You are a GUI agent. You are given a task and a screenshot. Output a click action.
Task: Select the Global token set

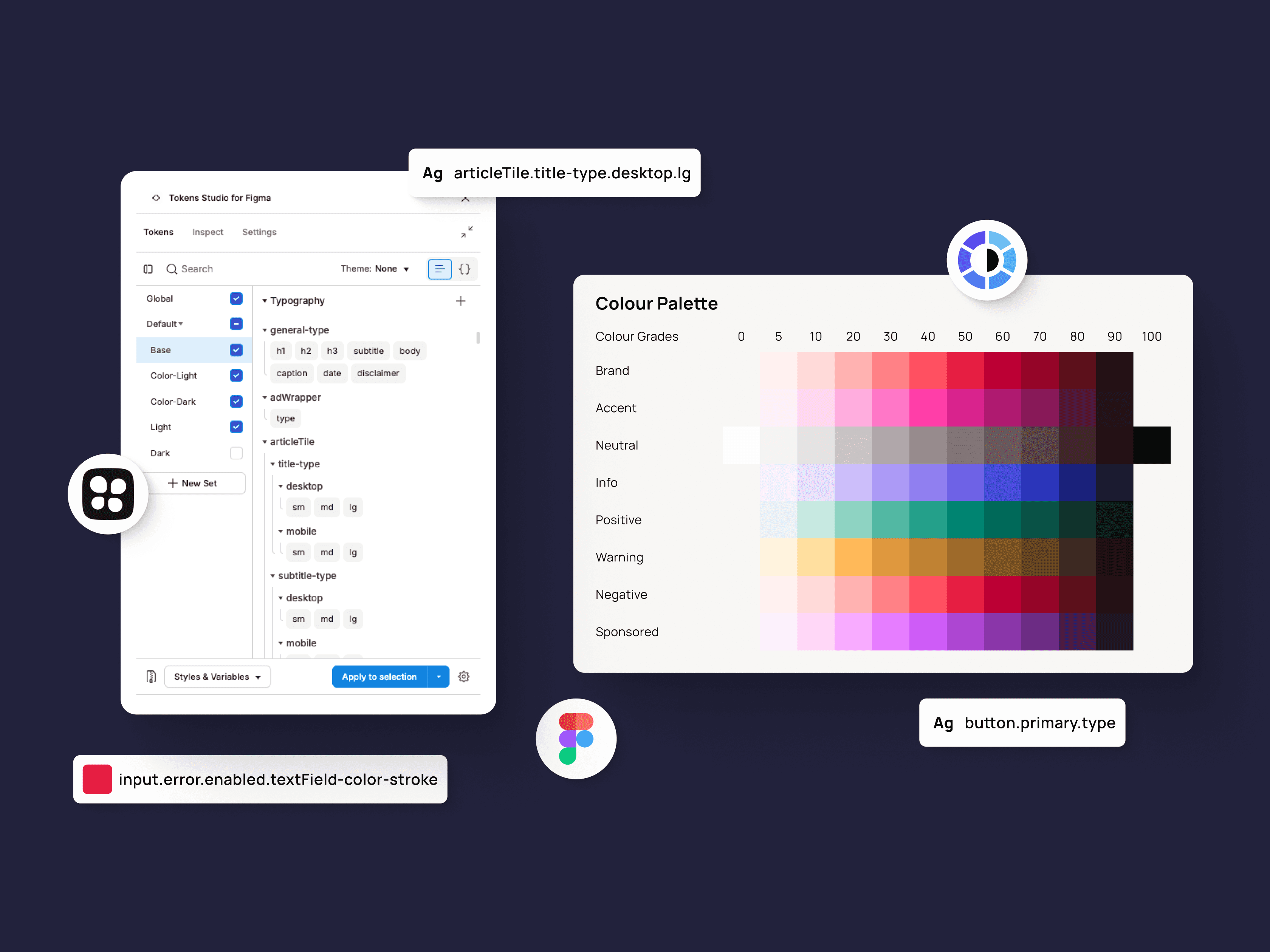click(194, 298)
